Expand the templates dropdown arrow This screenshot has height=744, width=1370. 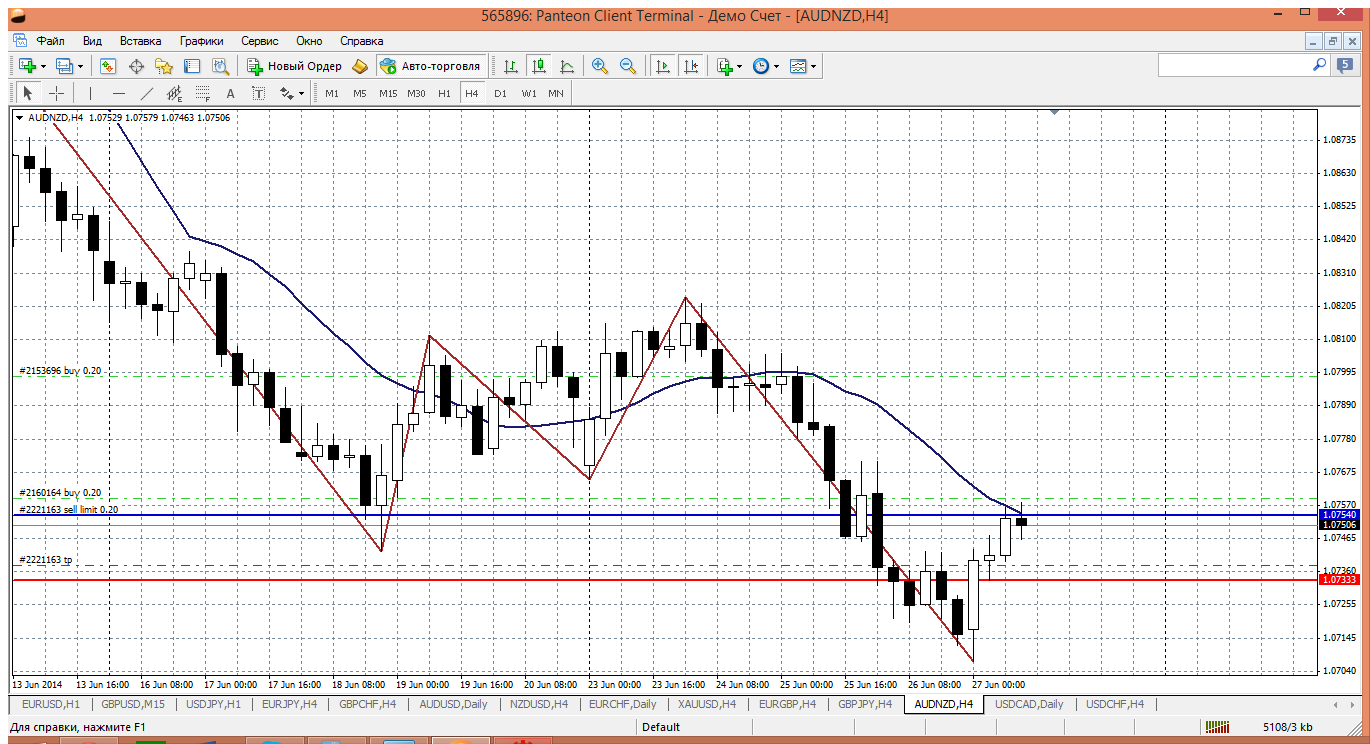tap(814, 66)
